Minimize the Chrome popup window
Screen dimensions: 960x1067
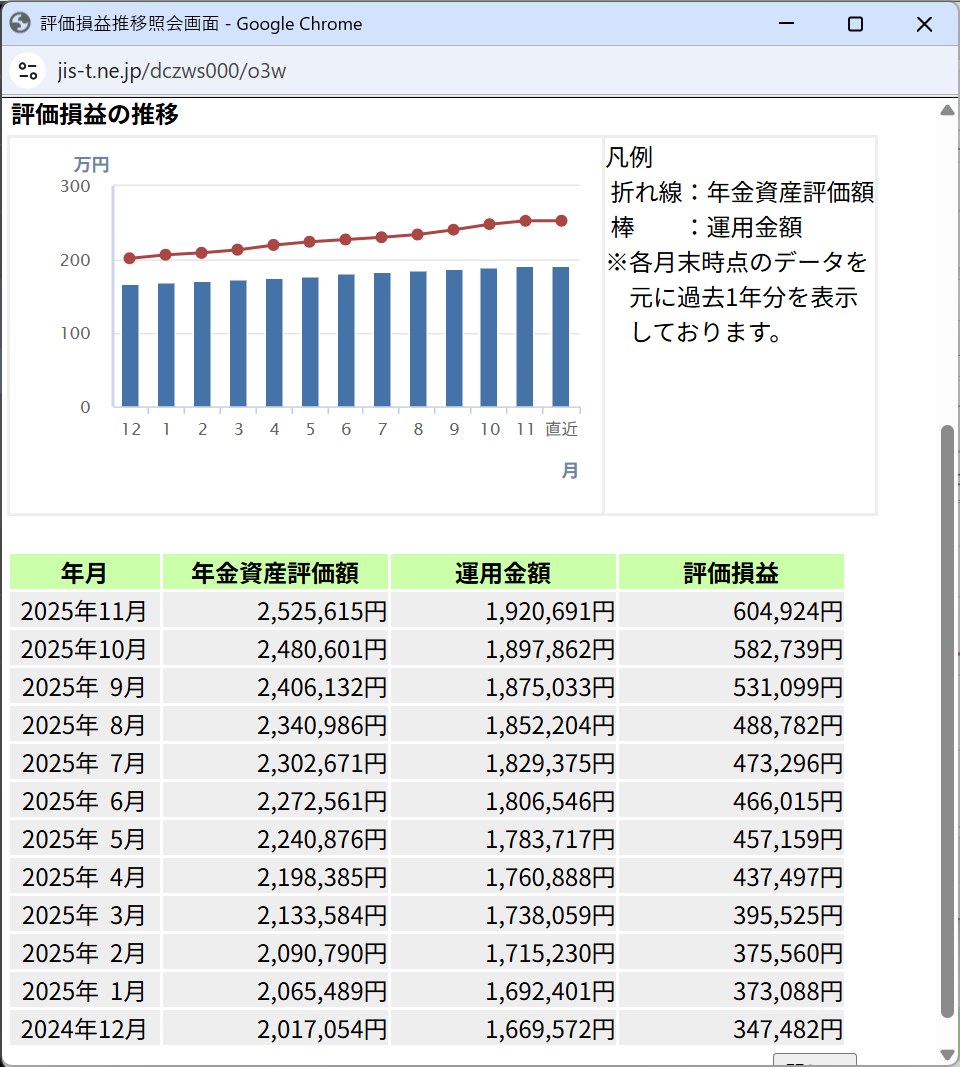788,24
